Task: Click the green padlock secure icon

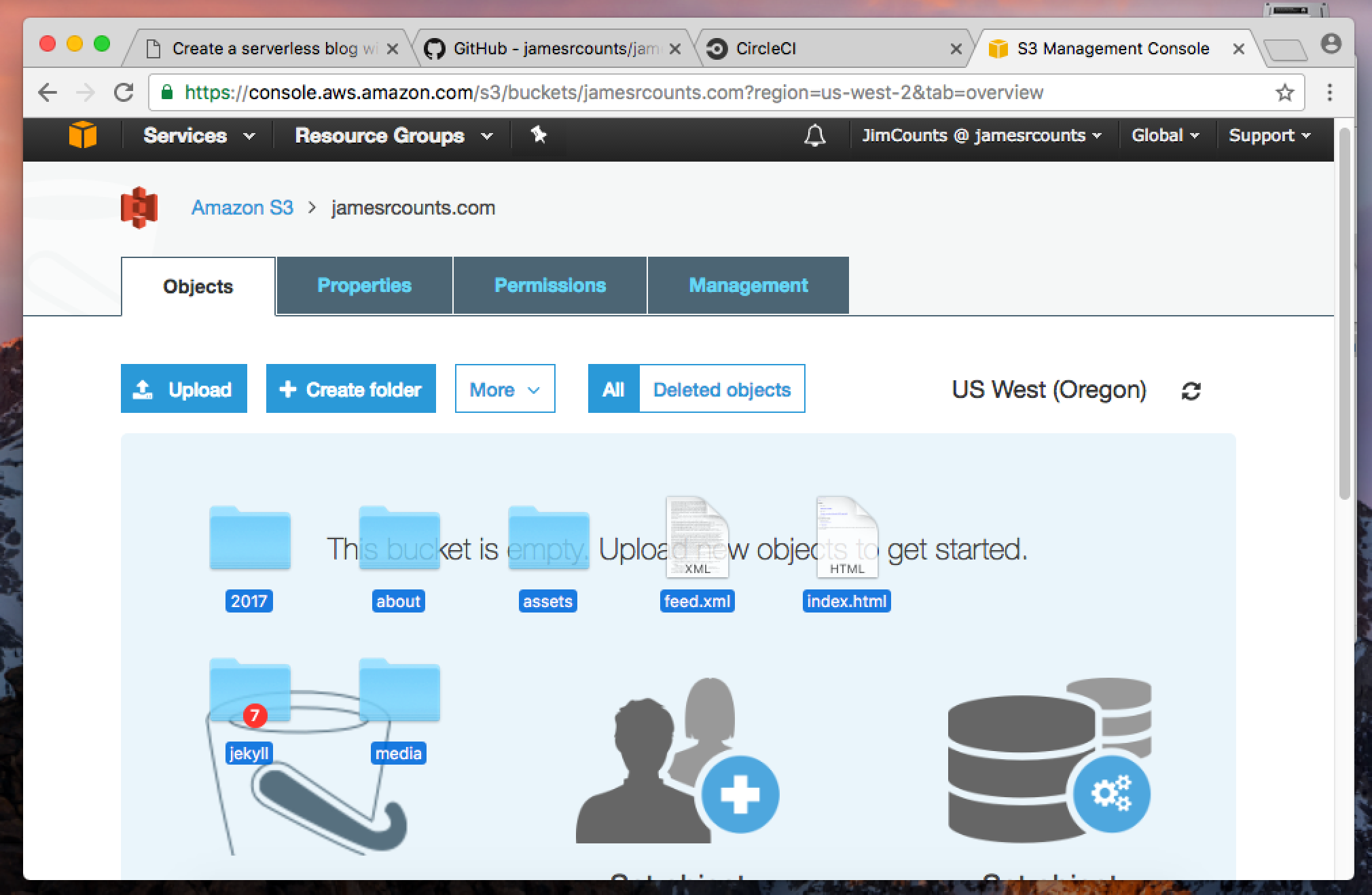Action: pos(167,92)
